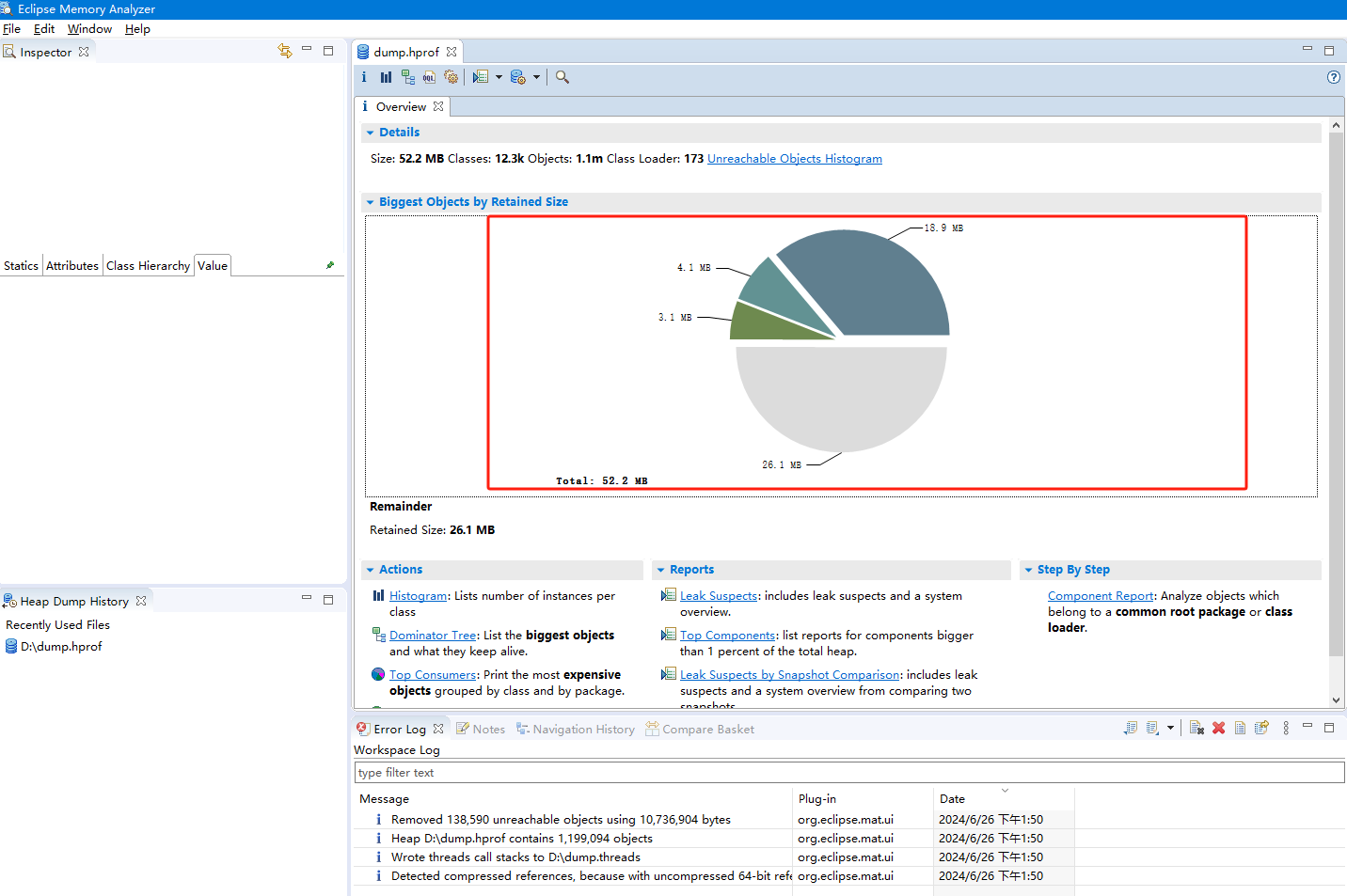Click the Leak Suspects report link

[718, 596]
